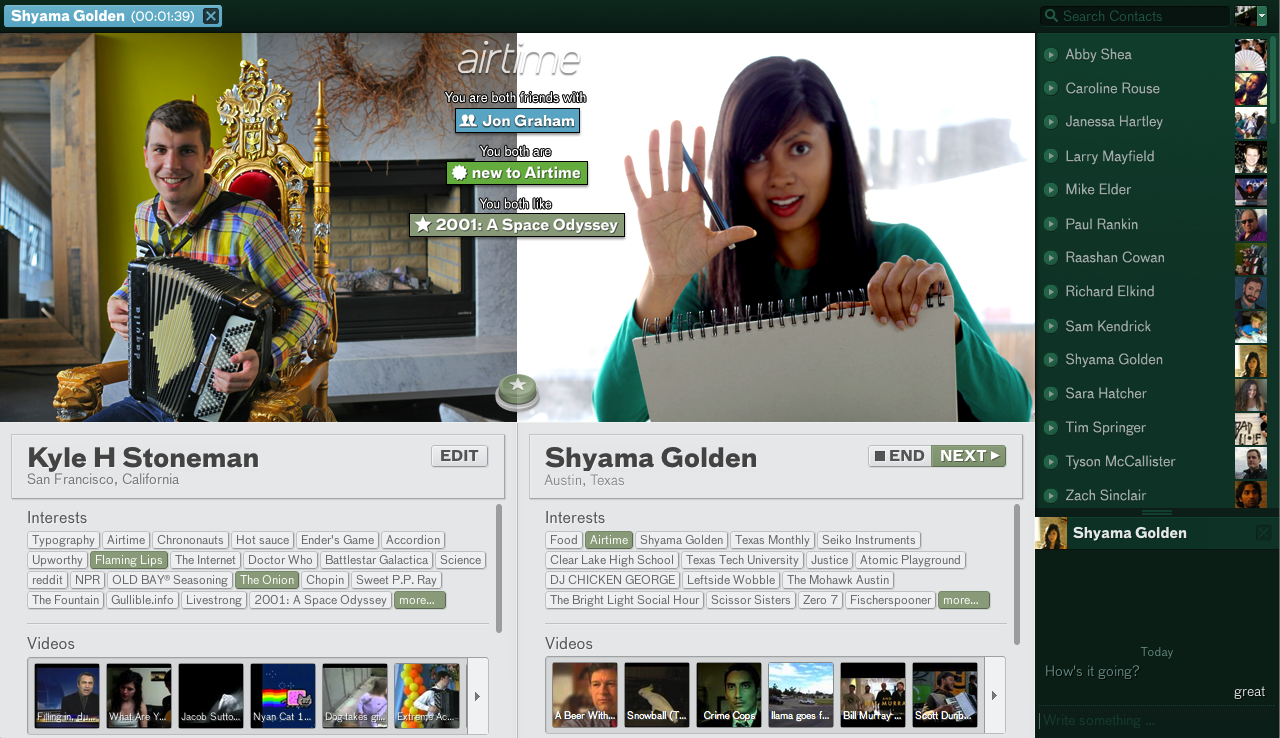Click the interests scrollbar in Kyle's panel
This screenshot has width=1280, height=738.
click(x=498, y=562)
